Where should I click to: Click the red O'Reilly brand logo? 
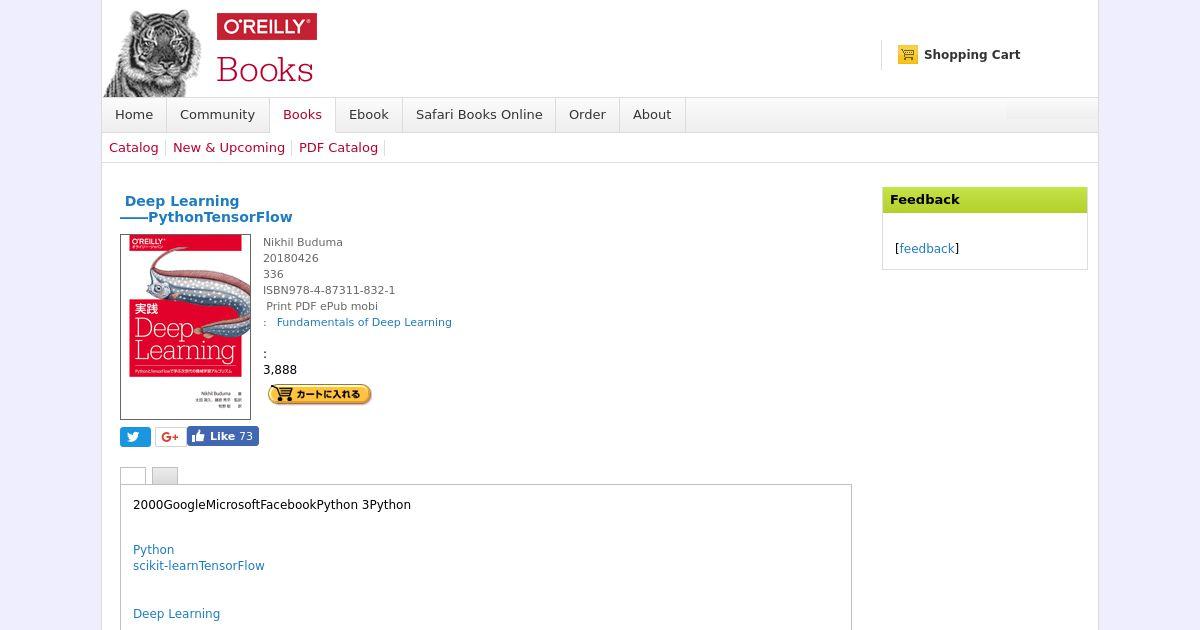(x=267, y=27)
